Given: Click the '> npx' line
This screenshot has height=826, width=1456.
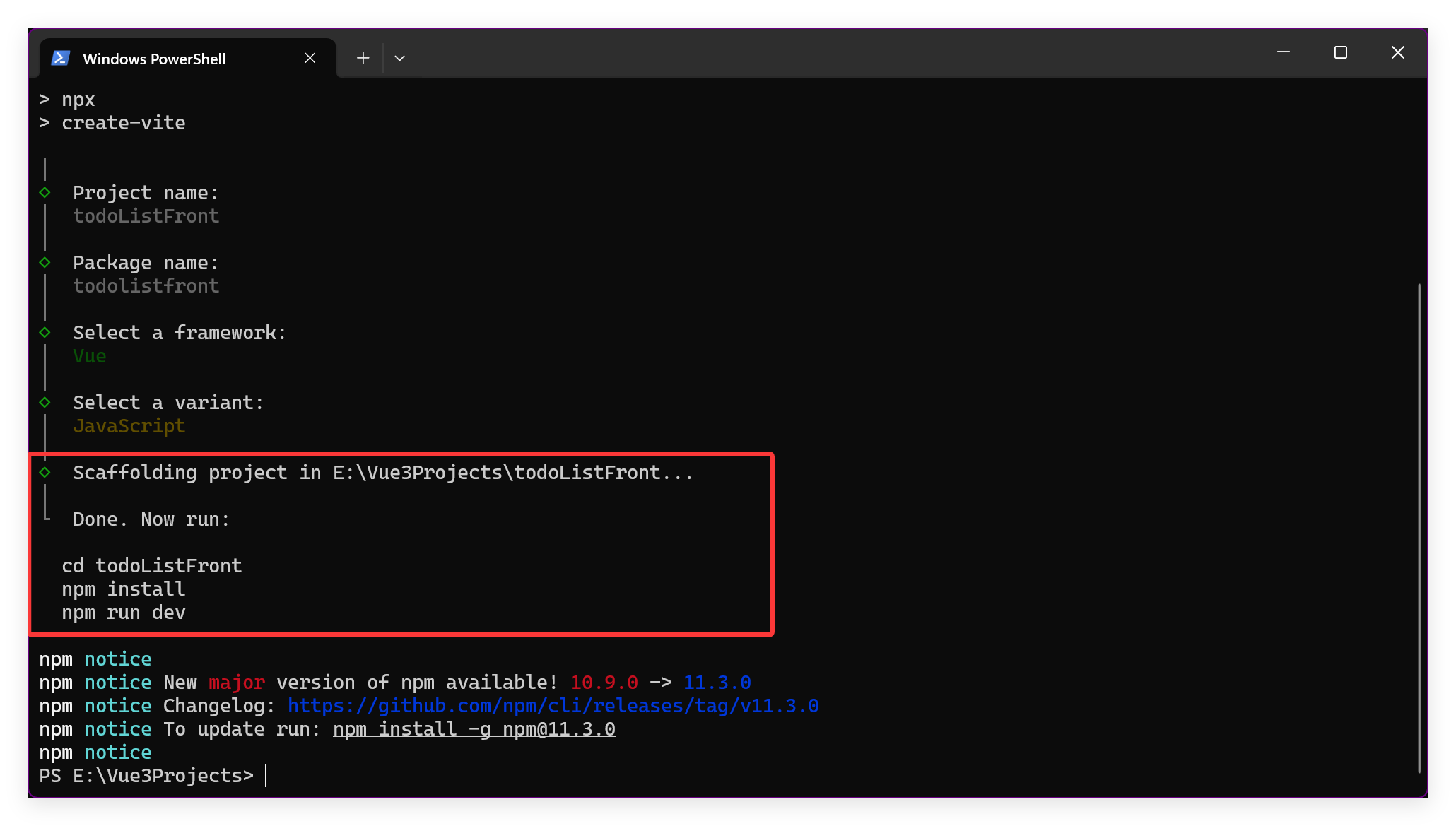Looking at the screenshot, I should click(x=67, y=100).
